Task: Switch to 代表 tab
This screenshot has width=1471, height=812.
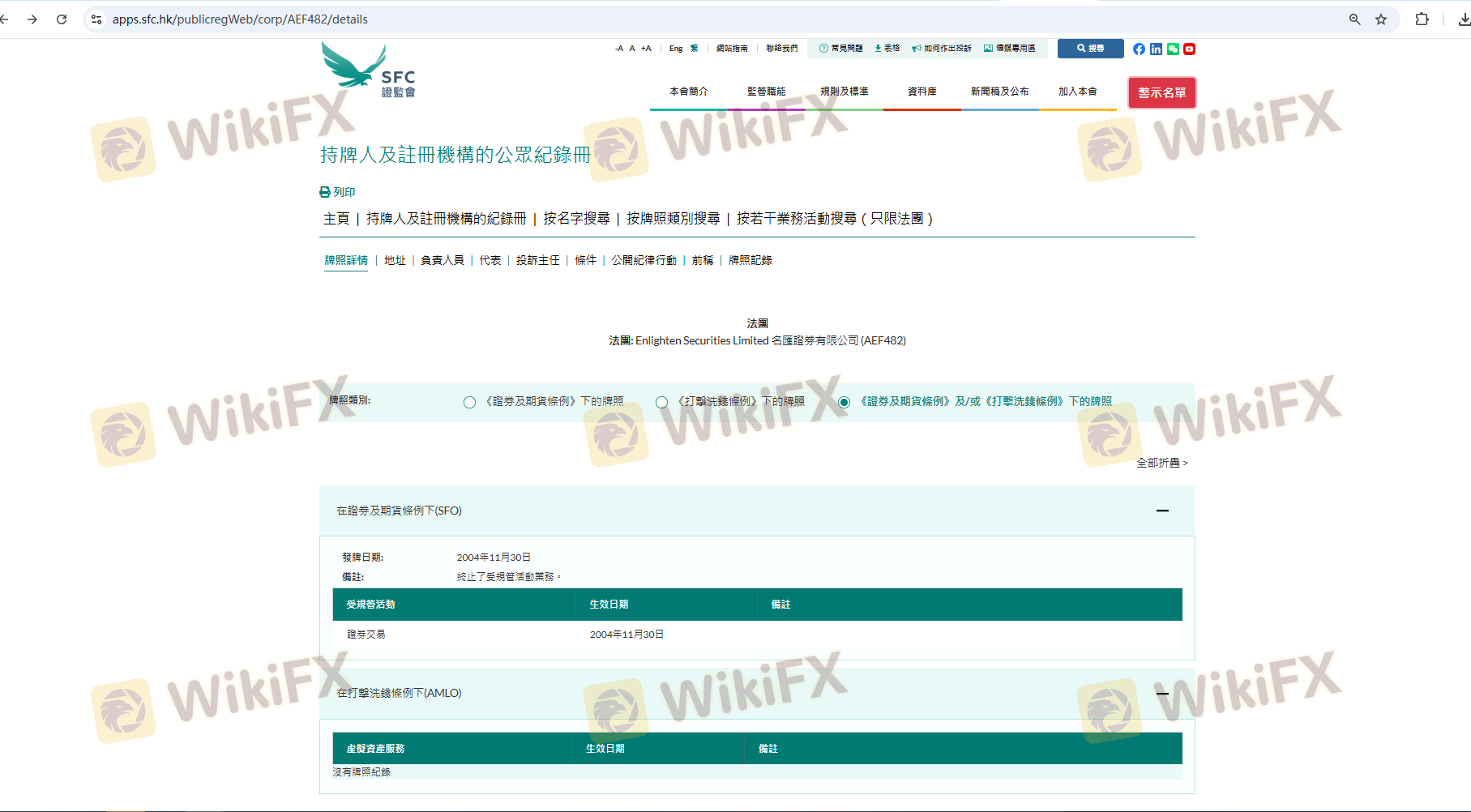Action: (490, 260)
